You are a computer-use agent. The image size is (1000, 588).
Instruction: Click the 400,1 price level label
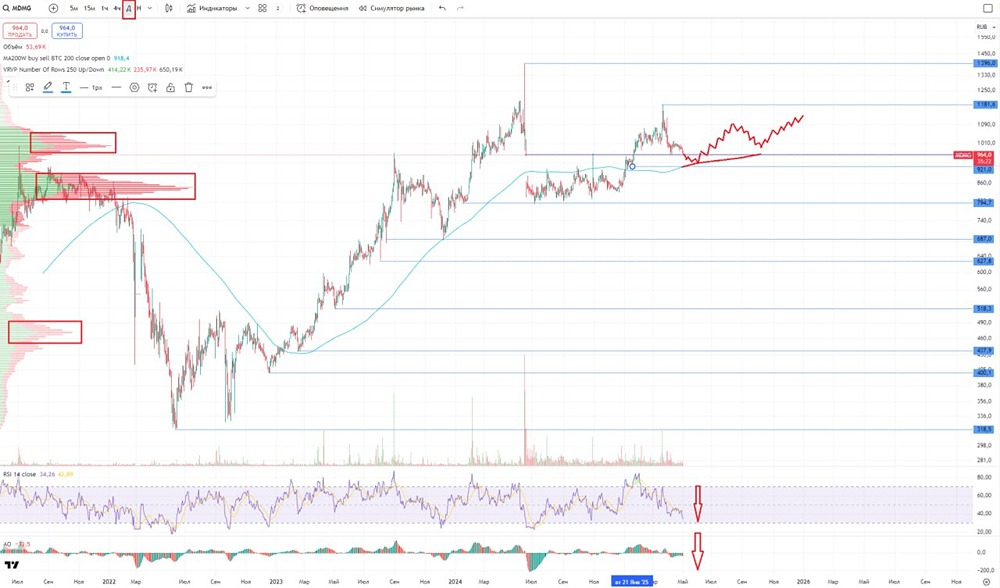pyautogui.click(x=985, y=373)
